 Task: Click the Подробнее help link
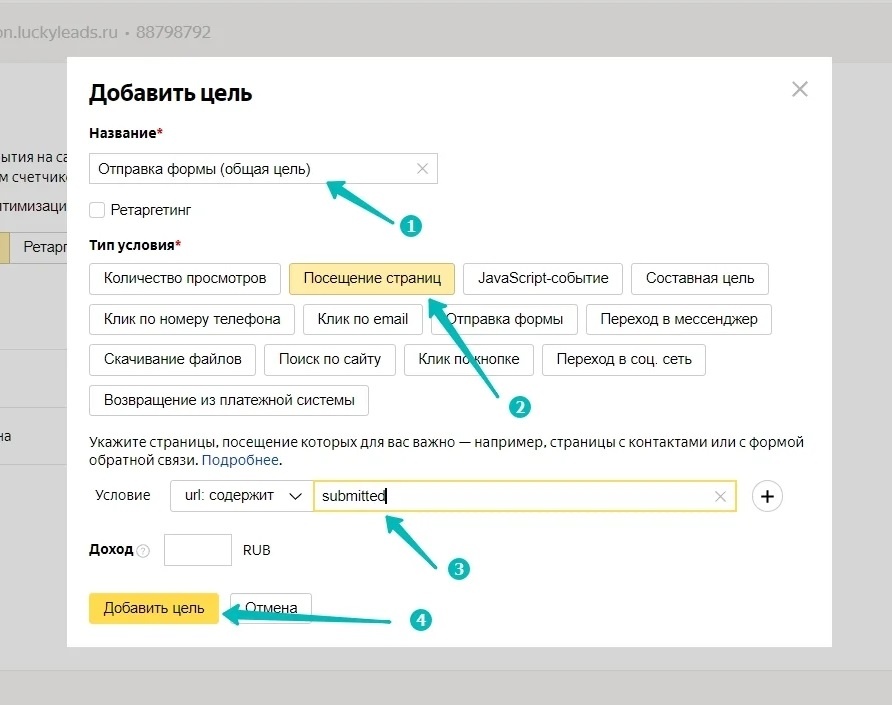(240, 460)
